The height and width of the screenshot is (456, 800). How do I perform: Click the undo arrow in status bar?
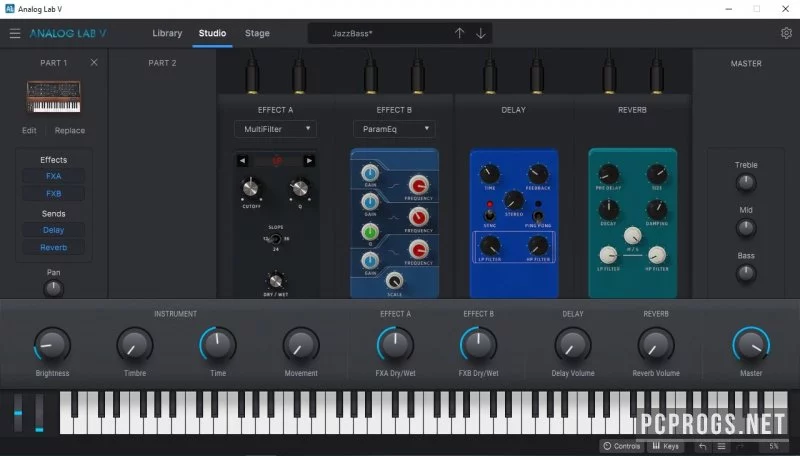tap(703, 446)
